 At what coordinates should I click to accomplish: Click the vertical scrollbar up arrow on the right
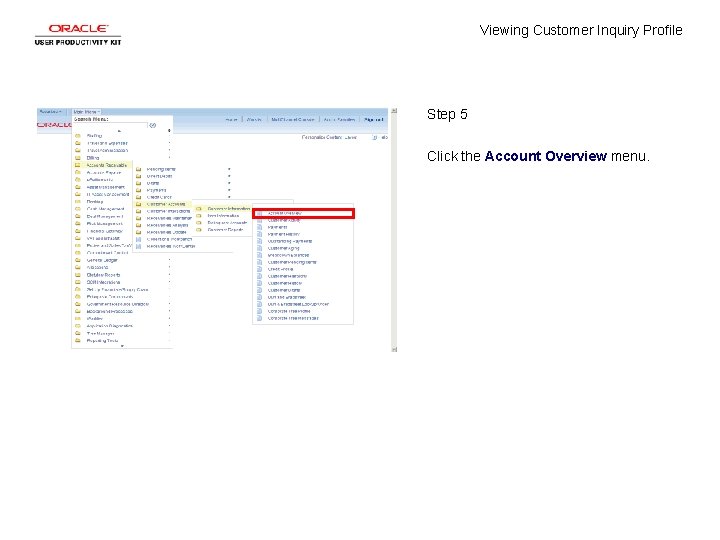[x=394, y=111]
